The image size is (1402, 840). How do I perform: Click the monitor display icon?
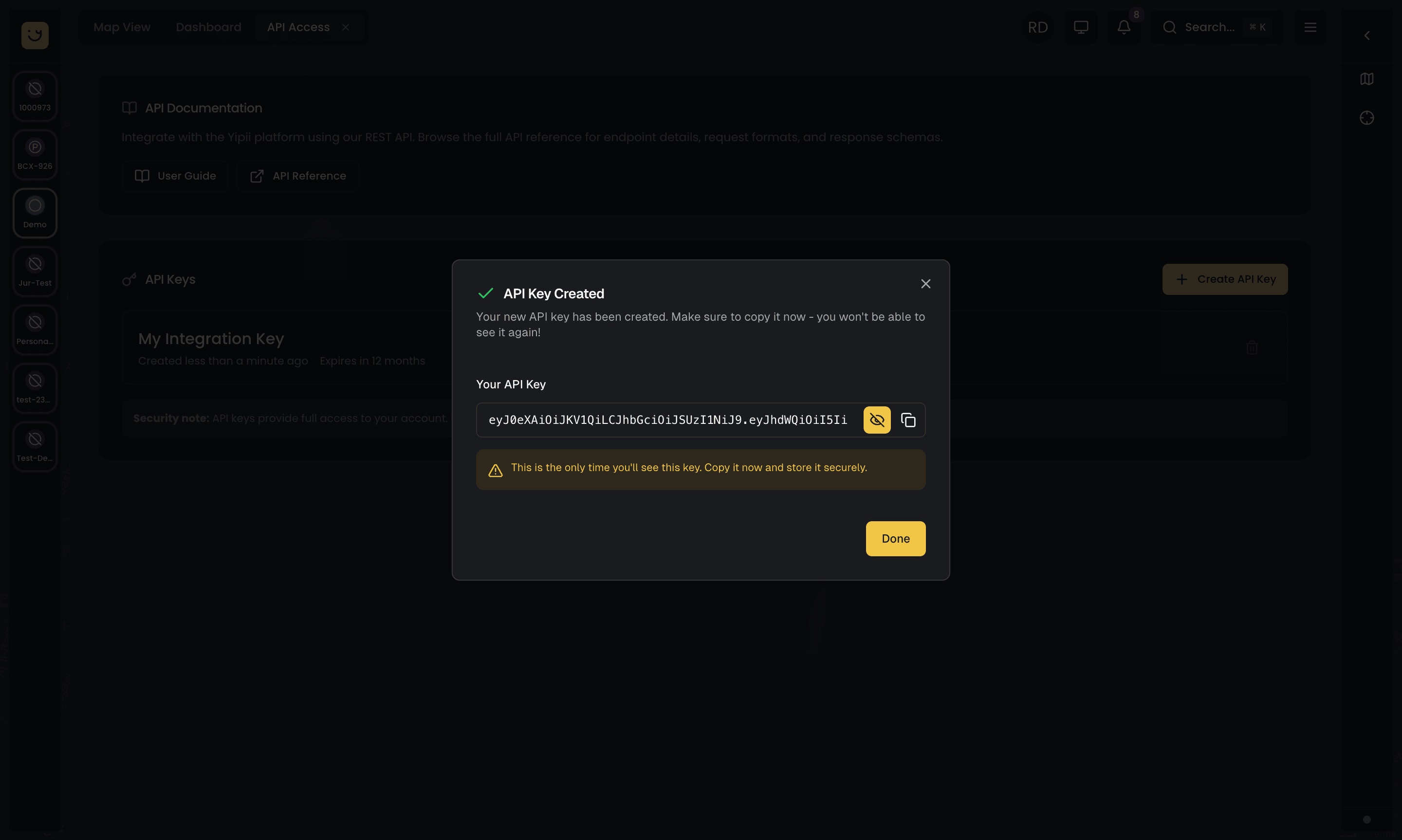point(1081,27)
